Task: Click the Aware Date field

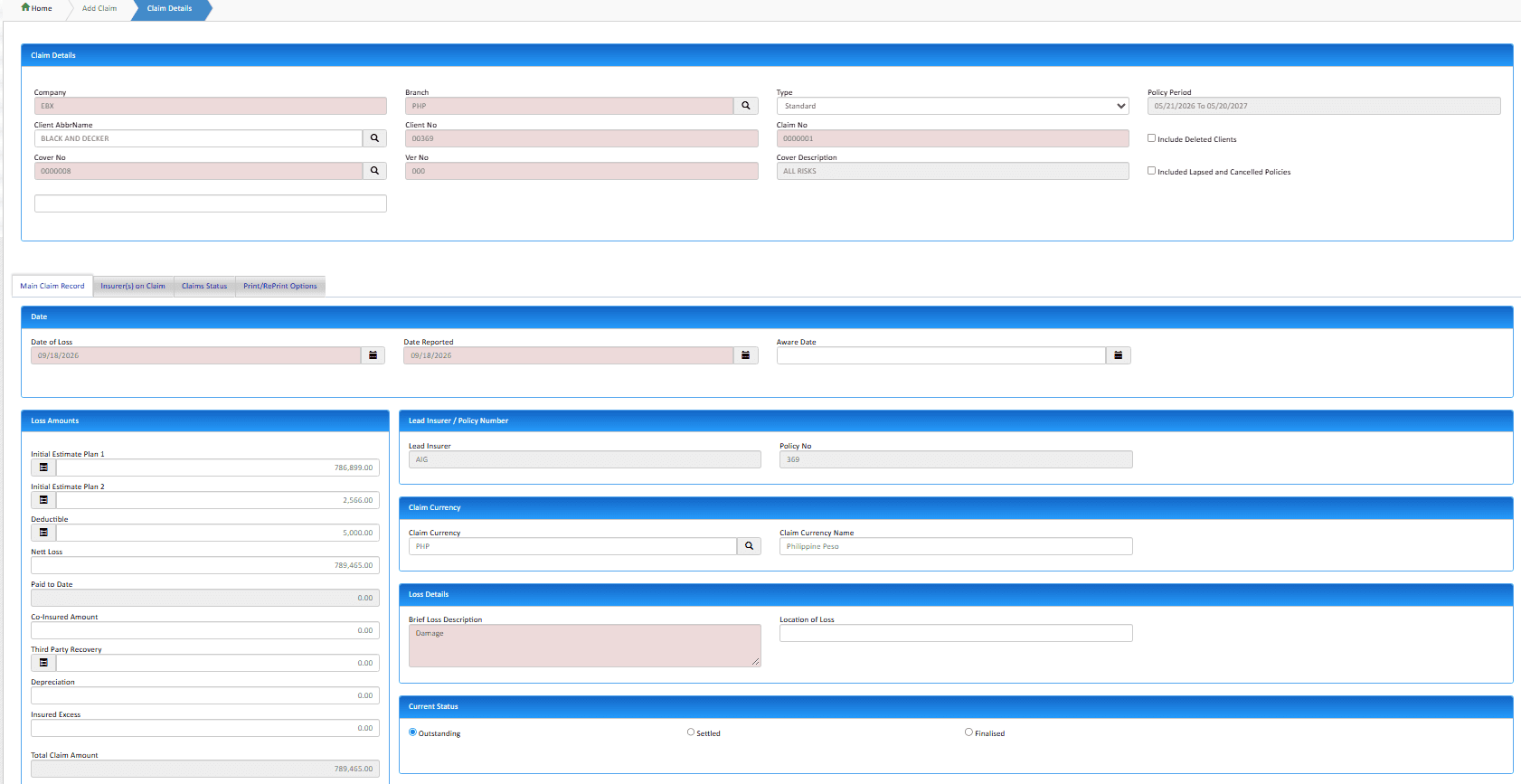Action: pyautogui.click(x=941, y=355)
